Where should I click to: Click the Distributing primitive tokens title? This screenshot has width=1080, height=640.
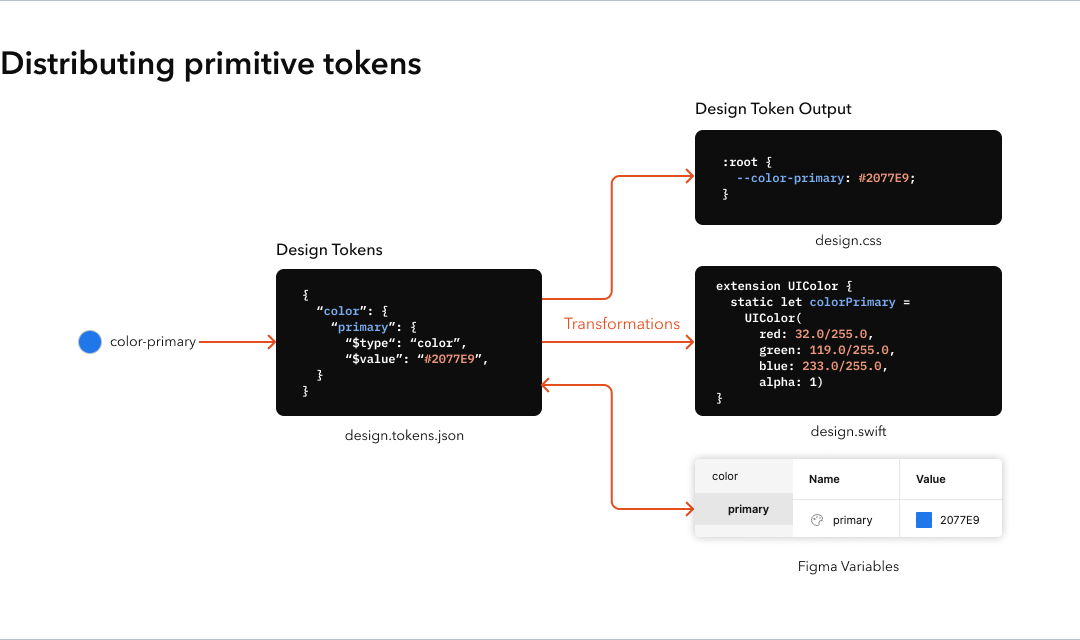[x=210, y=63]
